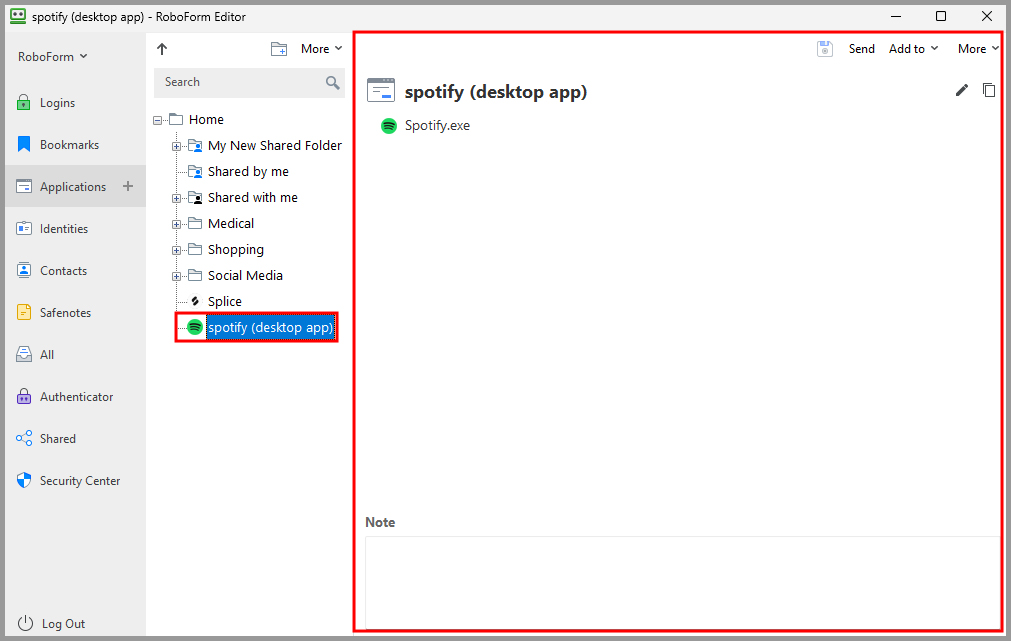Open More dropdown in folder pane

click(x=321, y=49)
